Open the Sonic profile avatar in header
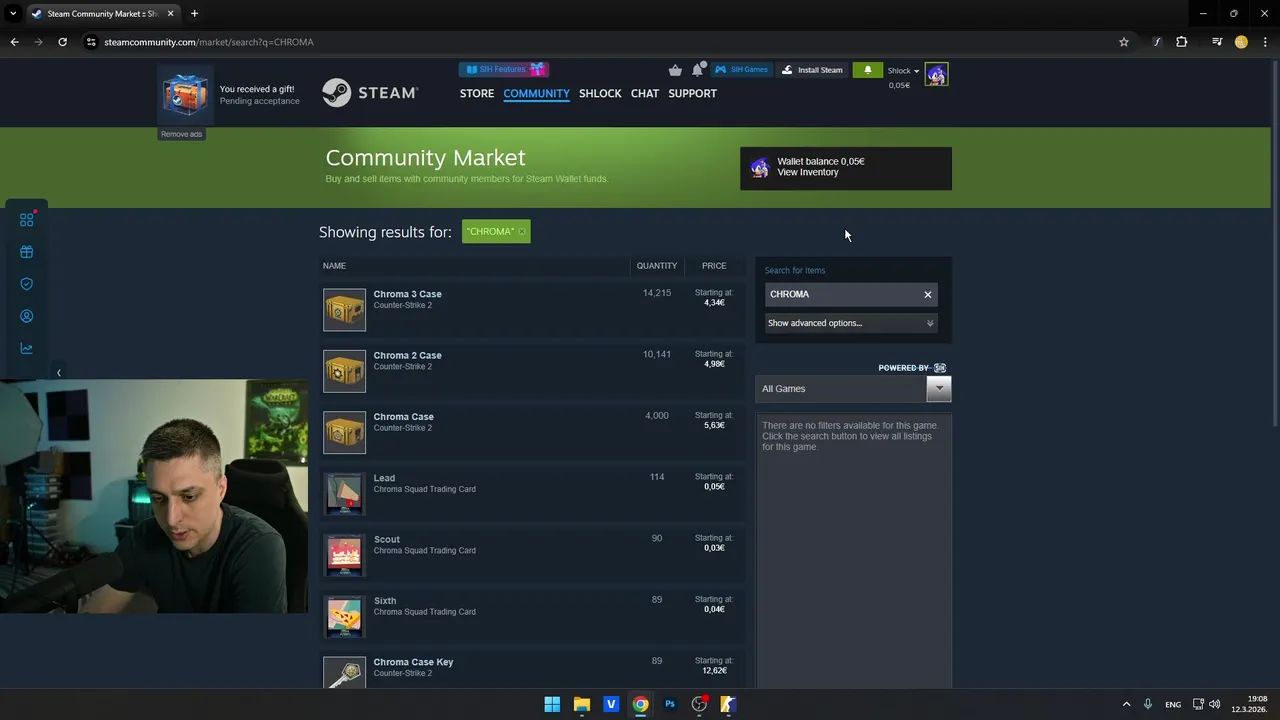This screenshot has height=720, width=1280. pos(936,74)
